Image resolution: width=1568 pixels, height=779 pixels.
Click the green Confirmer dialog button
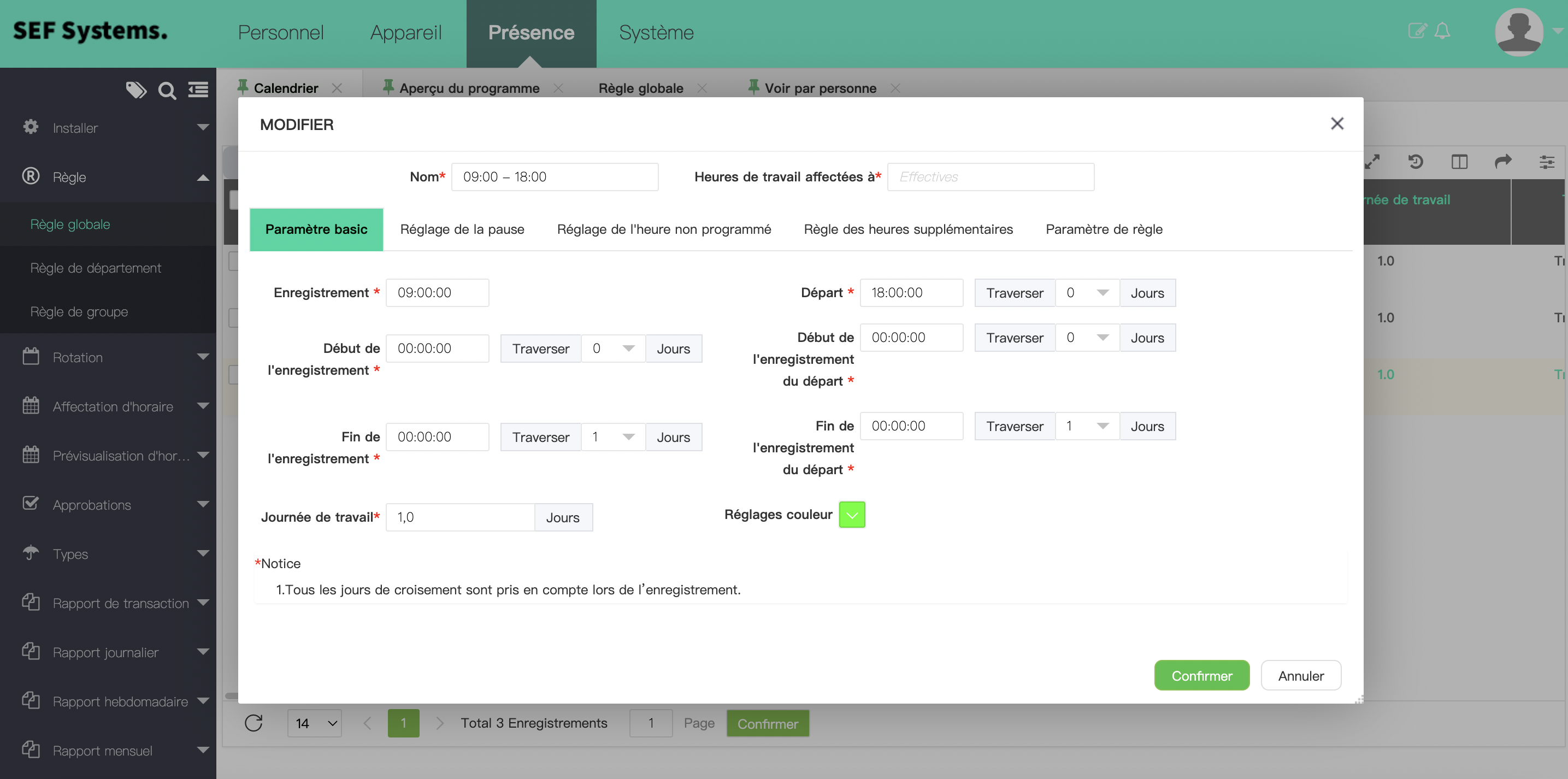[x=1201, y=676]
